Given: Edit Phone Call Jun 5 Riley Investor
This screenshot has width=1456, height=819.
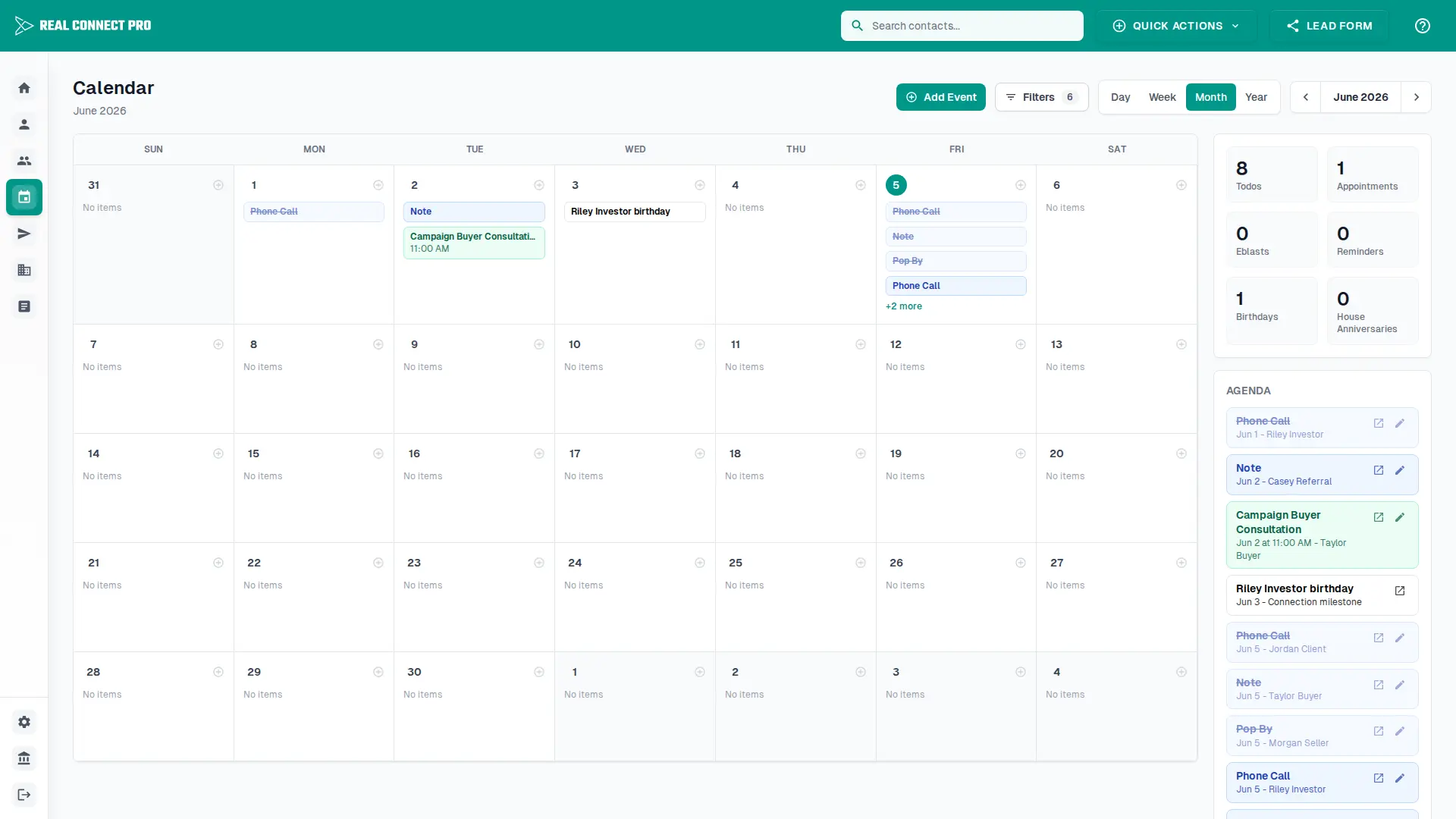Looking at the screenshot, I should 1400,778.
